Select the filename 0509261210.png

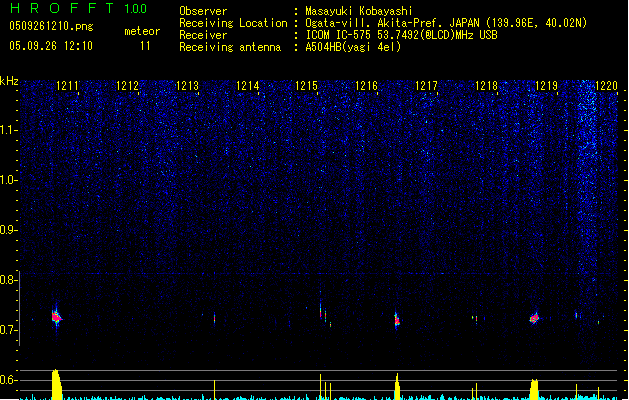(51, 27)
